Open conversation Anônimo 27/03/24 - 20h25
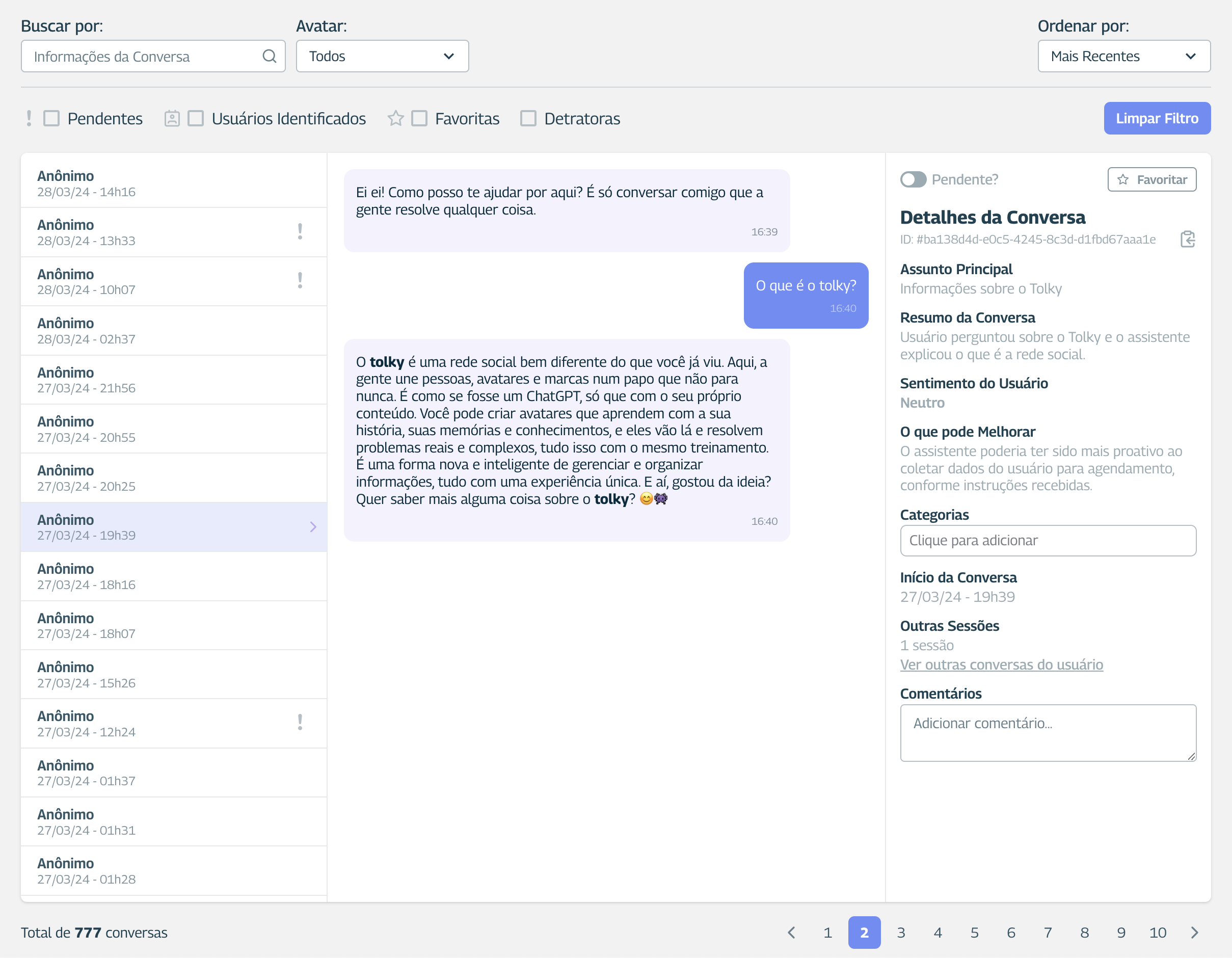This screenshot has width=1232, height=958. point(174,478)
